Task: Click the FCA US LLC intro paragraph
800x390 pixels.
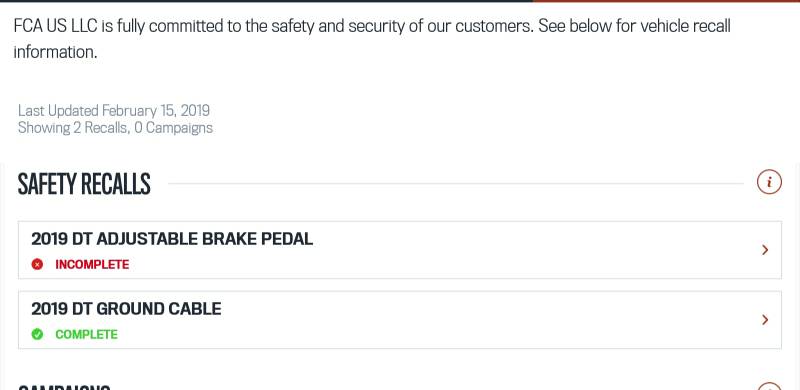Action: pyautogui.click(x=372, y=39)
